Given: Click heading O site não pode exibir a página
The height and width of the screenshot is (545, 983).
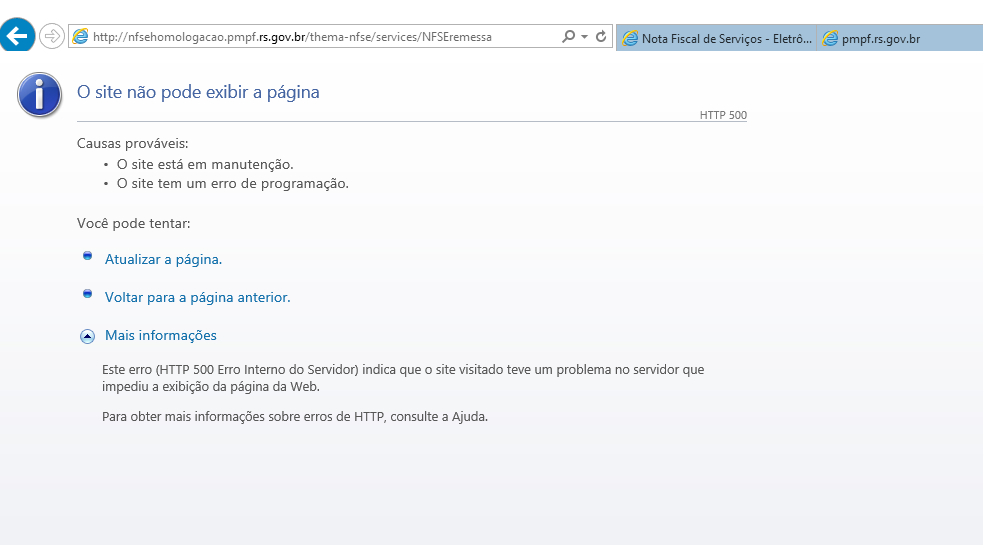Looking at the screenshot, I should [x=198, y=92].
